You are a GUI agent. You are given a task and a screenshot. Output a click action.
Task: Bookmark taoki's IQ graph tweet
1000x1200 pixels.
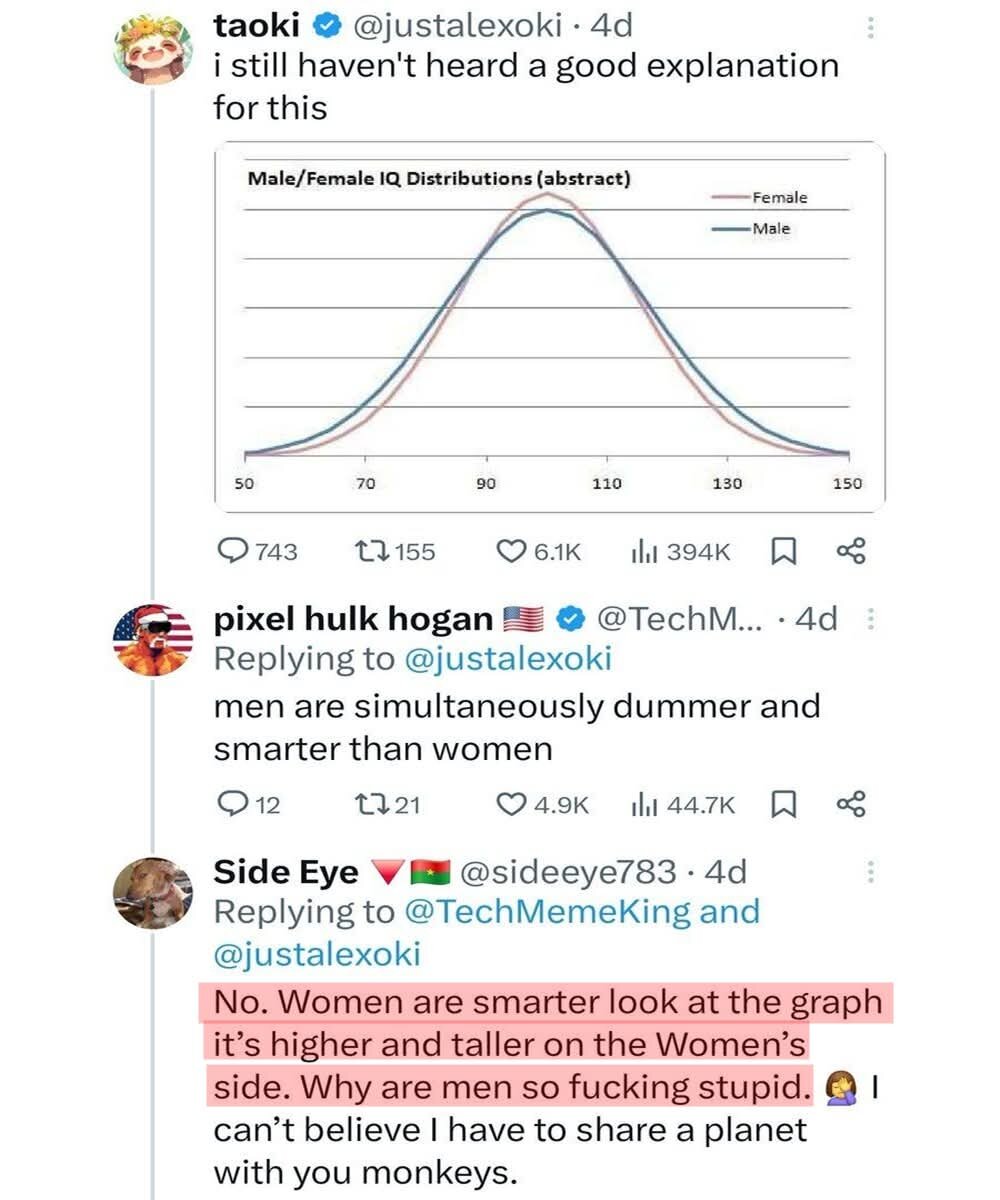point(784,551)
